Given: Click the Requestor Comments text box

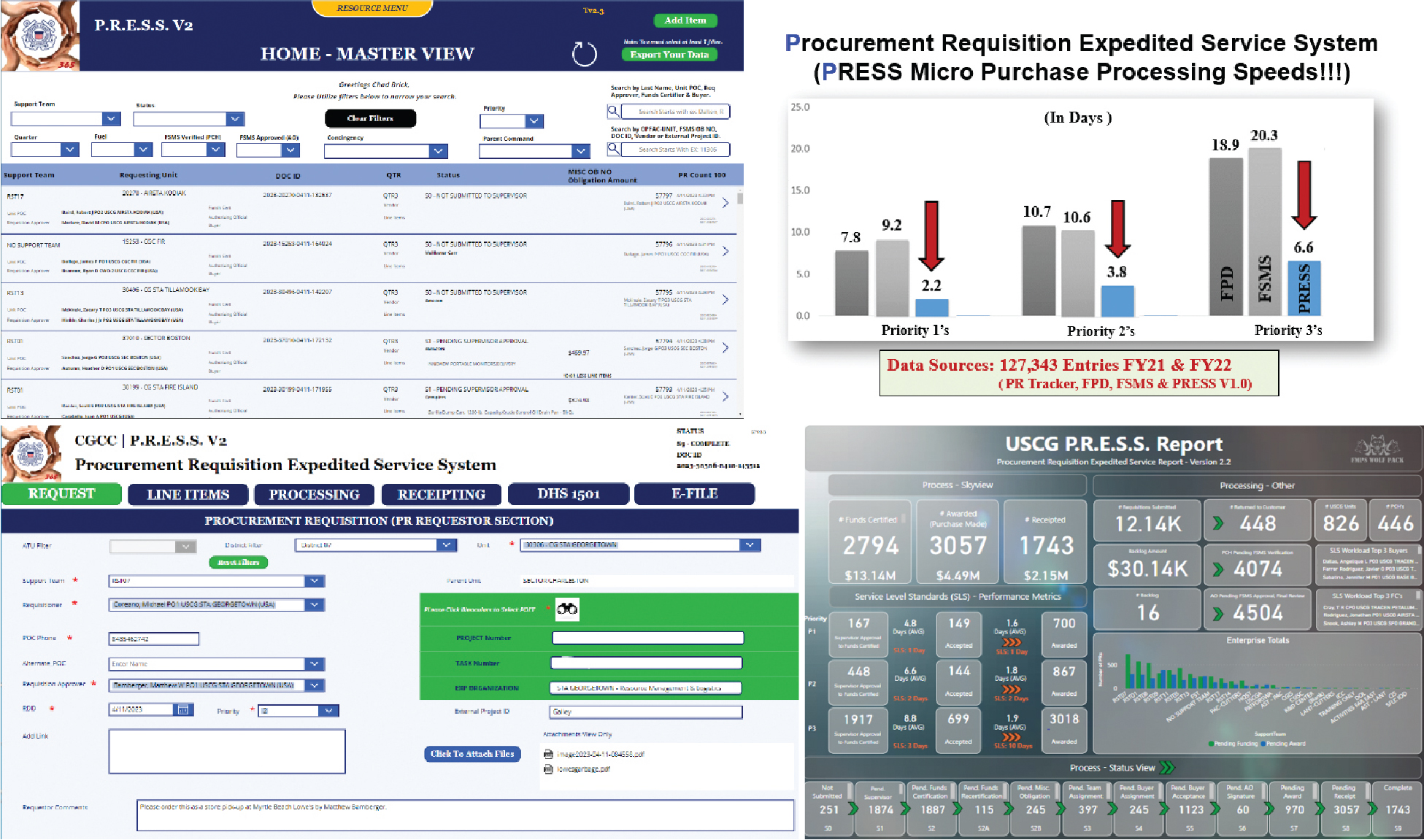Looking at the screenshot, I should (x=465, y=815).
